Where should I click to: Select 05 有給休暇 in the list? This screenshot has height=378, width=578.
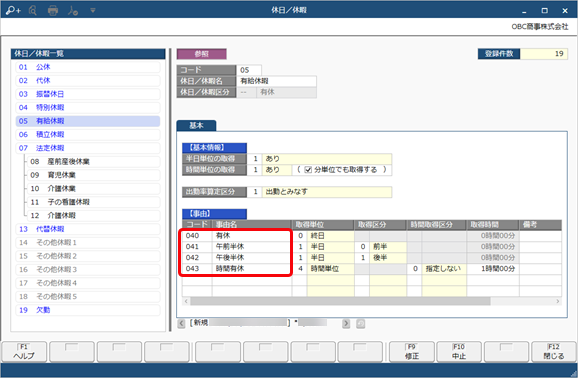pos(88,121)
